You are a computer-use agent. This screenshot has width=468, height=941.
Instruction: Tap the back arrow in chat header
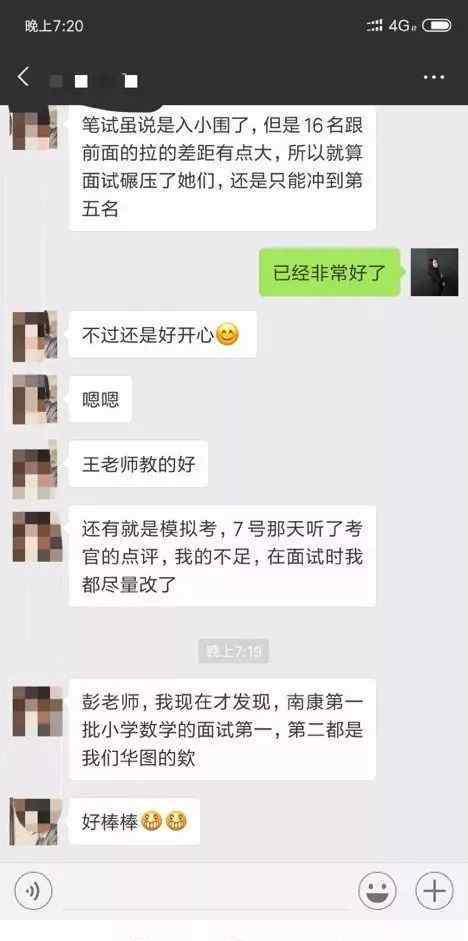pos(23,77)
